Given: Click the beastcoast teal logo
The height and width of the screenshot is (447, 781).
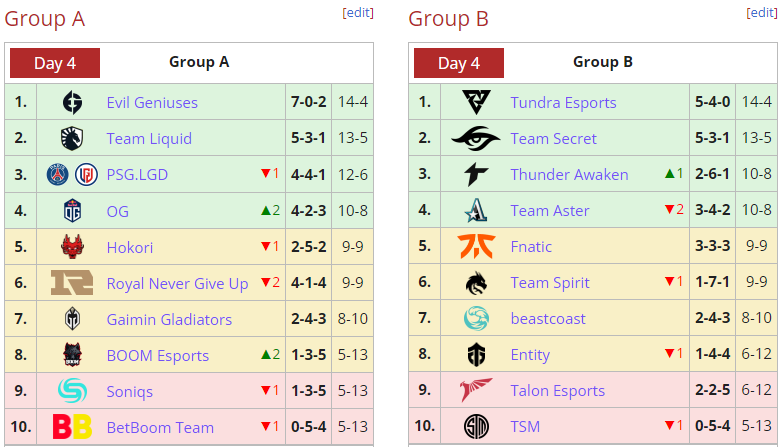Looking at the screenshot, I should (x=476, y=318).
